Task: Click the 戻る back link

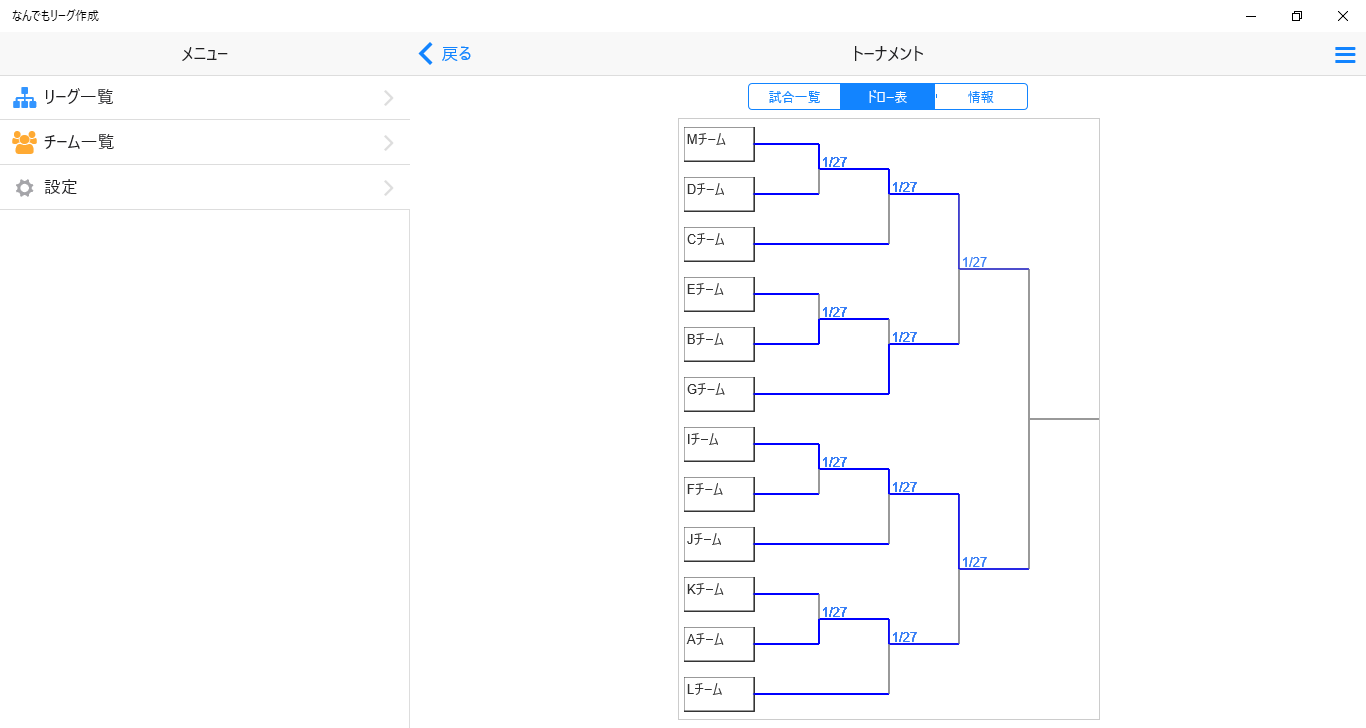Action: click(x=456, y=54)
